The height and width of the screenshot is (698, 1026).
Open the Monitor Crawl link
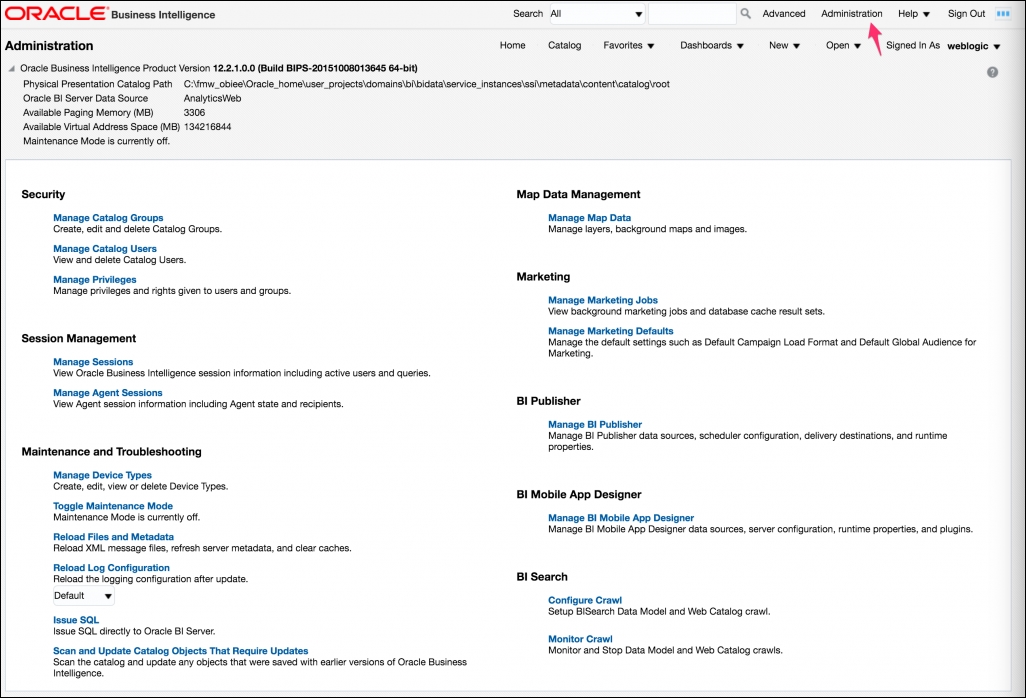(x=580, y=639)
